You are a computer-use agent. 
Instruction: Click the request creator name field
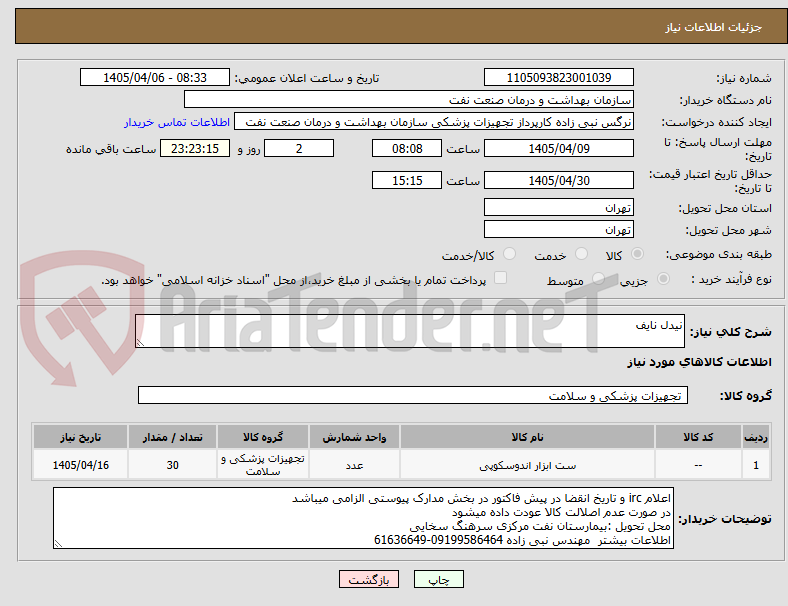(434, 122)
